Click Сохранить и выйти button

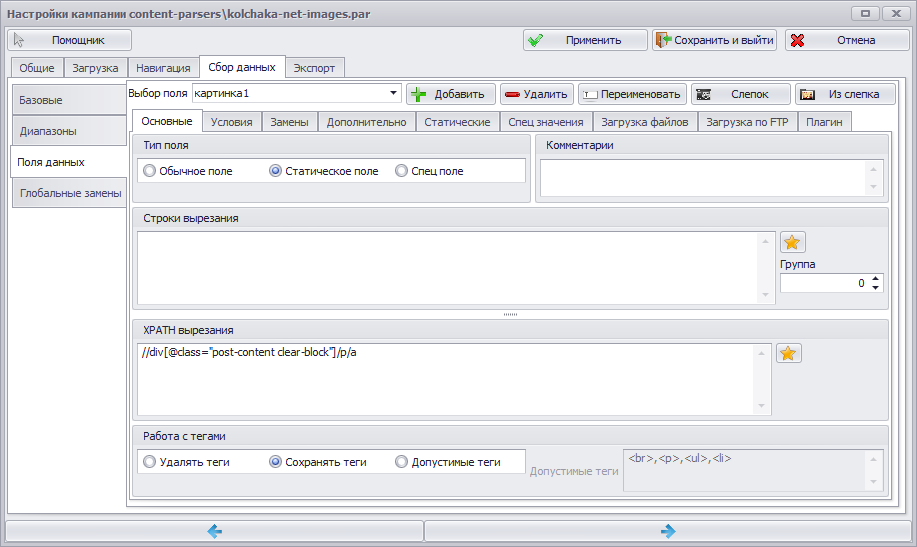tap(714, 40)
